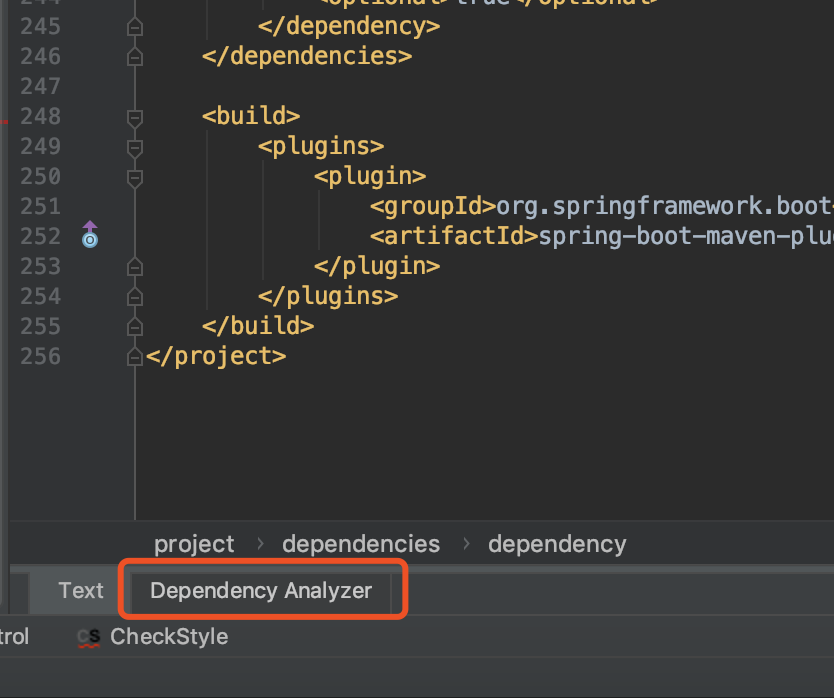Click the org.springframework.boot groupId value
The image size is (834, 698).
[x=665, y=206]
